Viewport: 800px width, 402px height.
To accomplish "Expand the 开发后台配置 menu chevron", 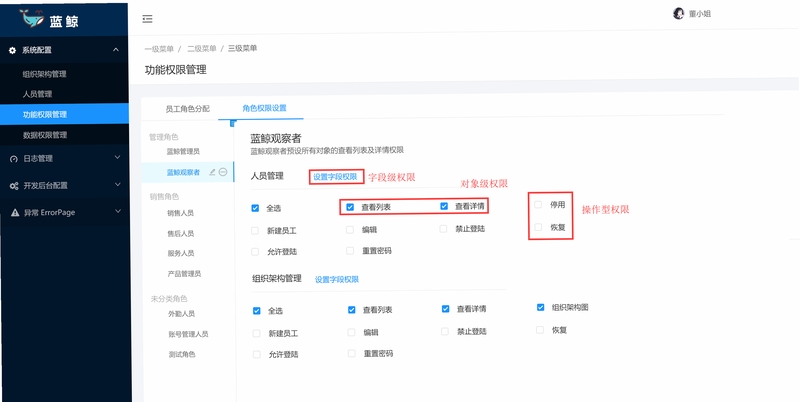I will (x=117, y=184).
